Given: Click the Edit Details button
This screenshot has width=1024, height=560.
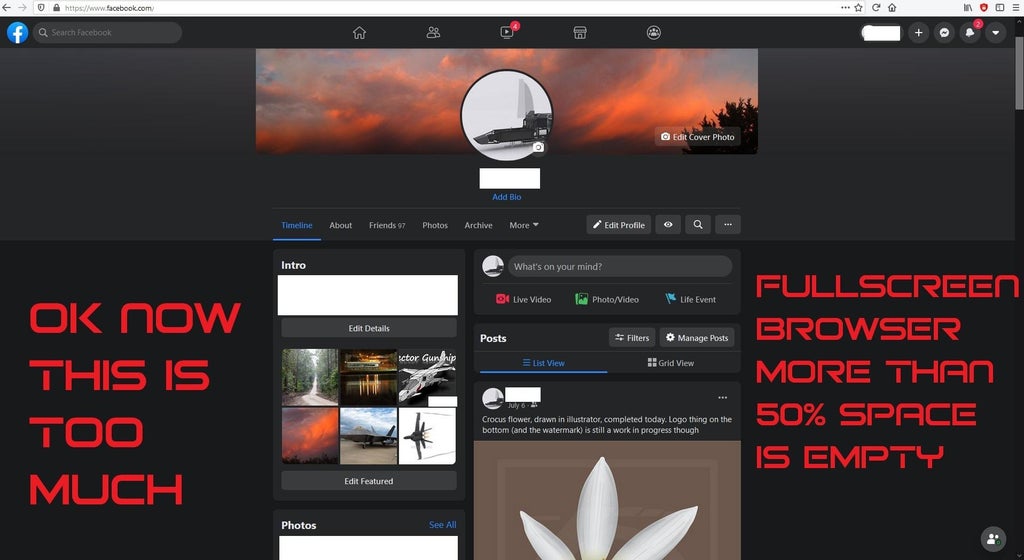Looking at the screenshot, I should (x=369, y=328).
